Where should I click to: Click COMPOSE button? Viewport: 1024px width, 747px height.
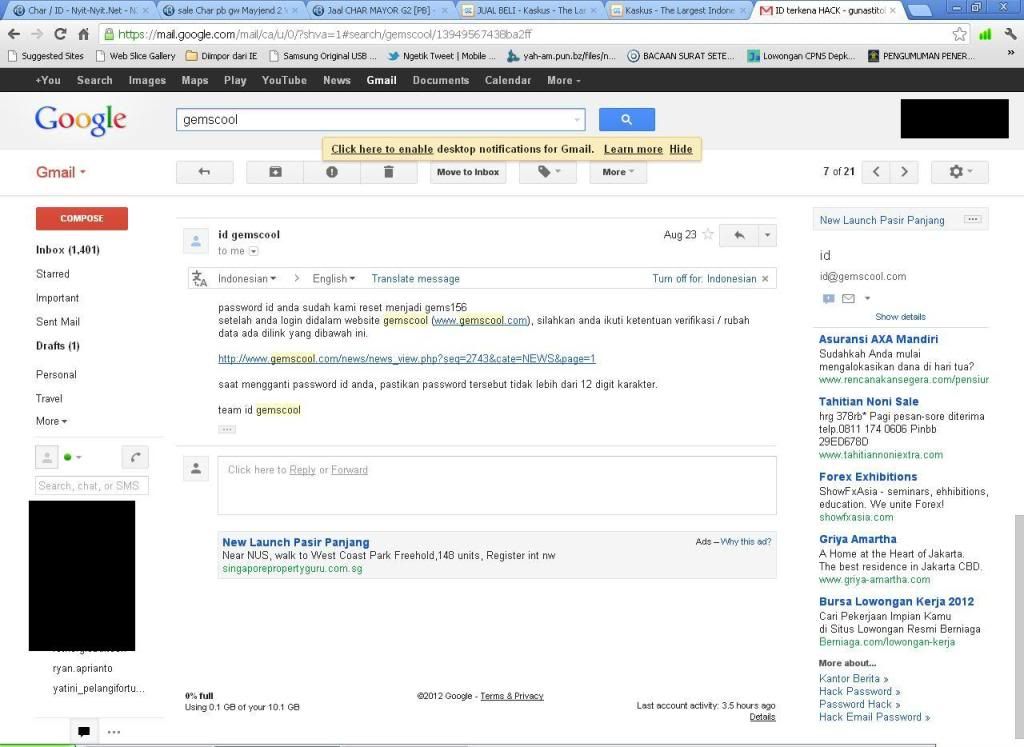[x=82, y=218]
